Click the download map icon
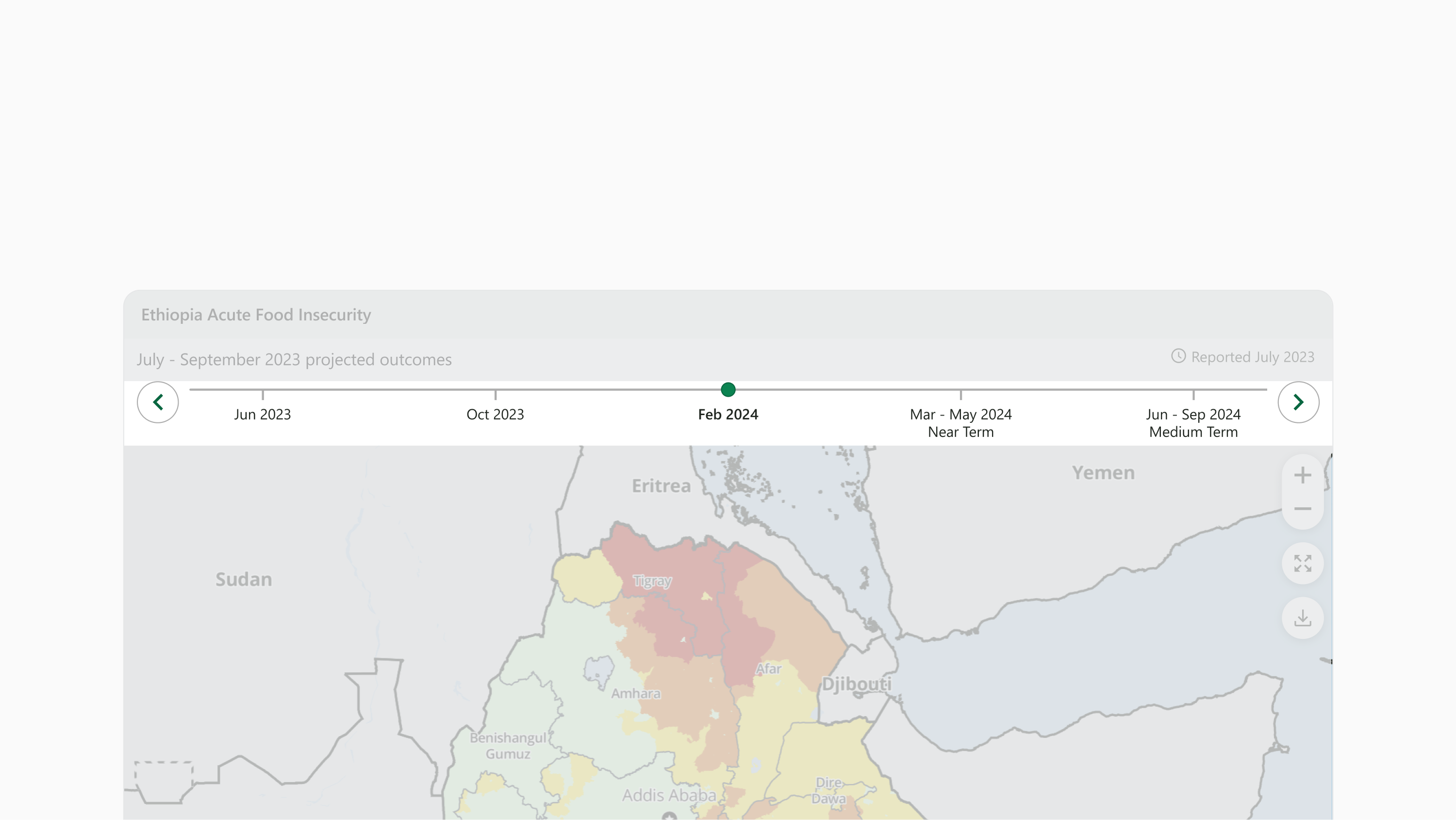This screenshot has height=820, width=1456. coord(1302,618)
